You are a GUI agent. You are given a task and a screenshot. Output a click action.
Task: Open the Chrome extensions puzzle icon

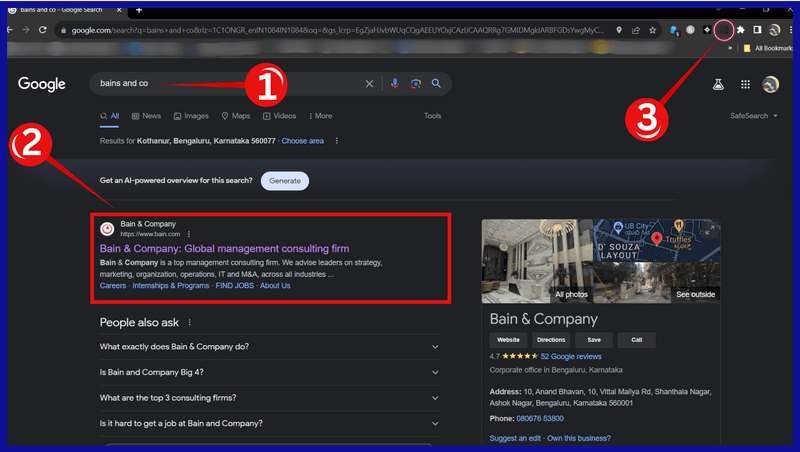pyautogui.click(x=741, y=30)
